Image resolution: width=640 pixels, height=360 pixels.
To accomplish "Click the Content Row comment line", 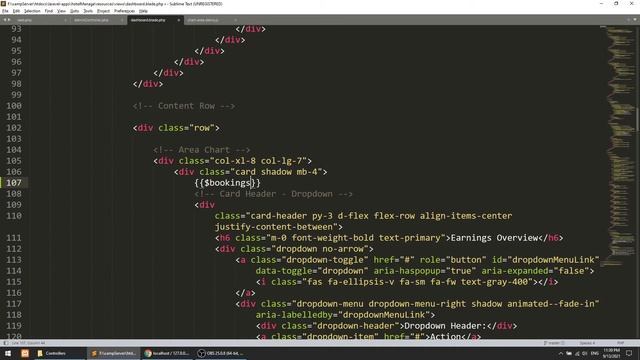I will pyautogui.click(x=184, y=106).
